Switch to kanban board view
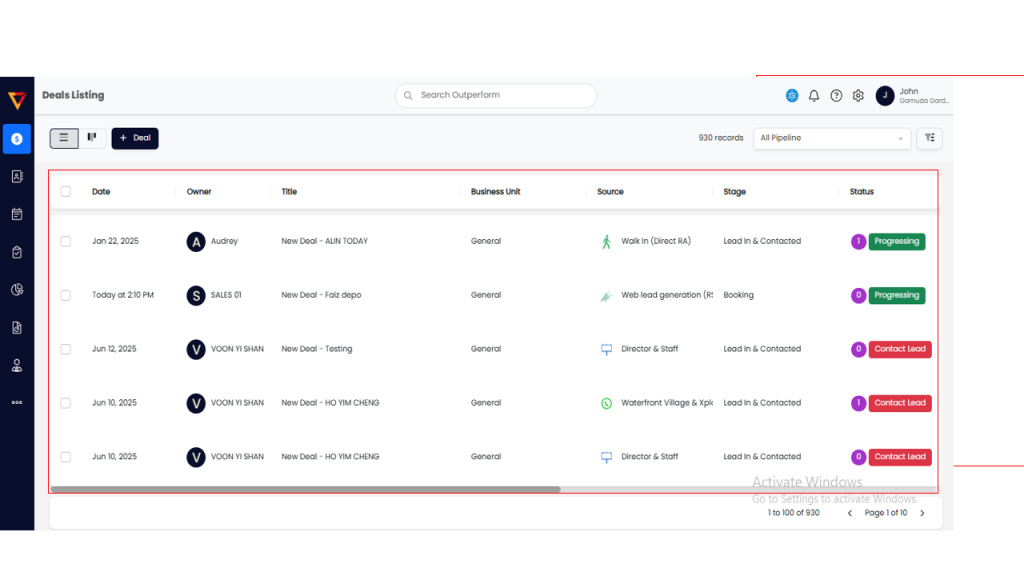This screenshot has width=1024, height=576. [92, 138]
